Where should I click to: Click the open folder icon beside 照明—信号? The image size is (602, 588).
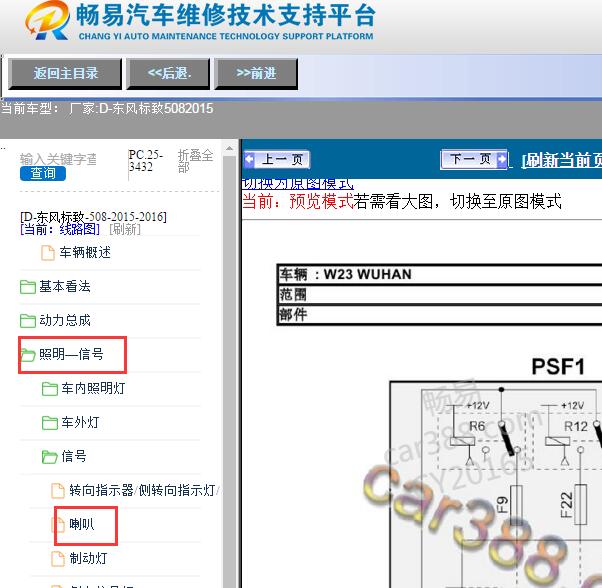(x=28, y=355)
